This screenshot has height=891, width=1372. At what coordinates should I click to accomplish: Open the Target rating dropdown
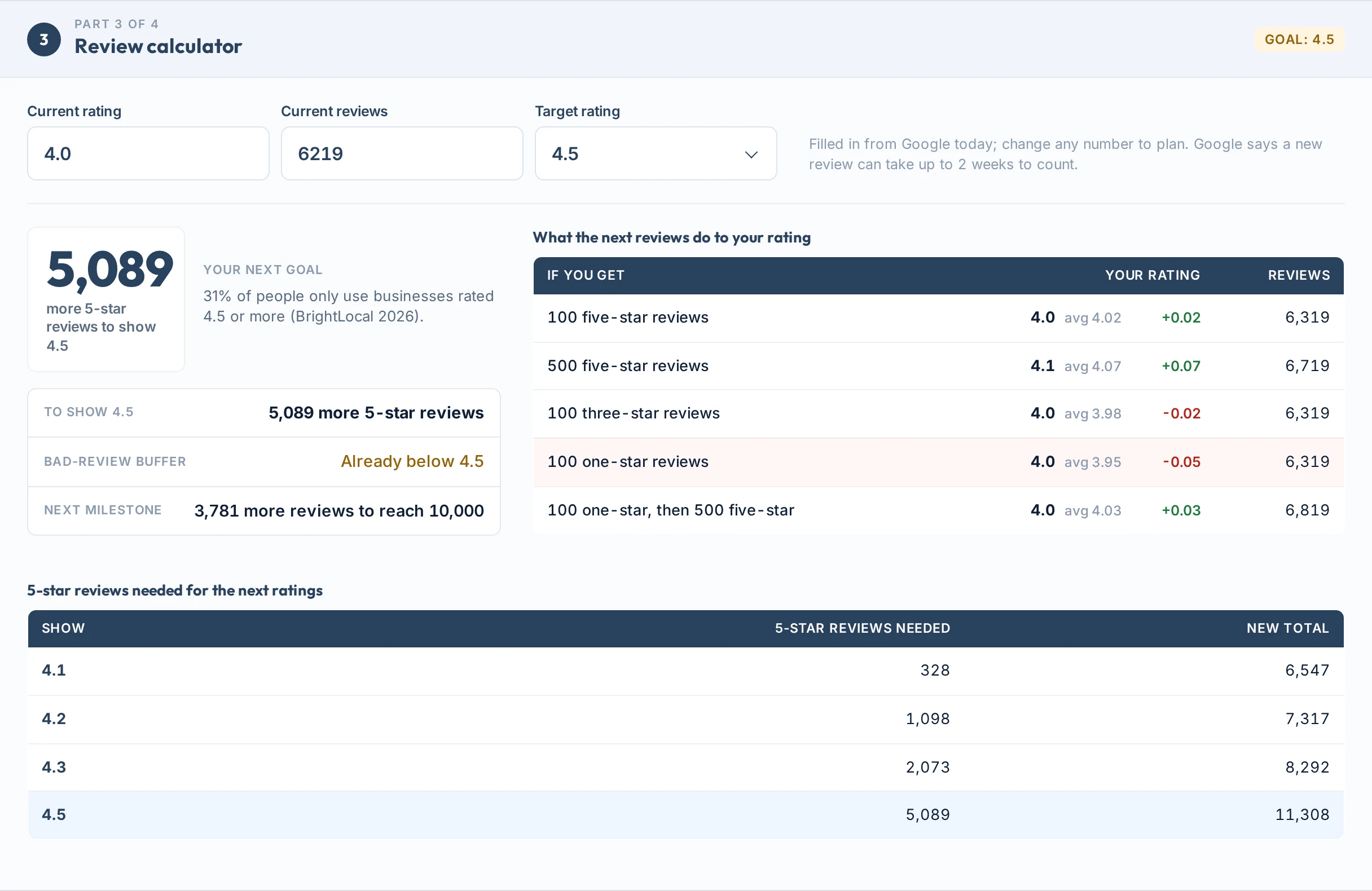click(x=656, y=153)
